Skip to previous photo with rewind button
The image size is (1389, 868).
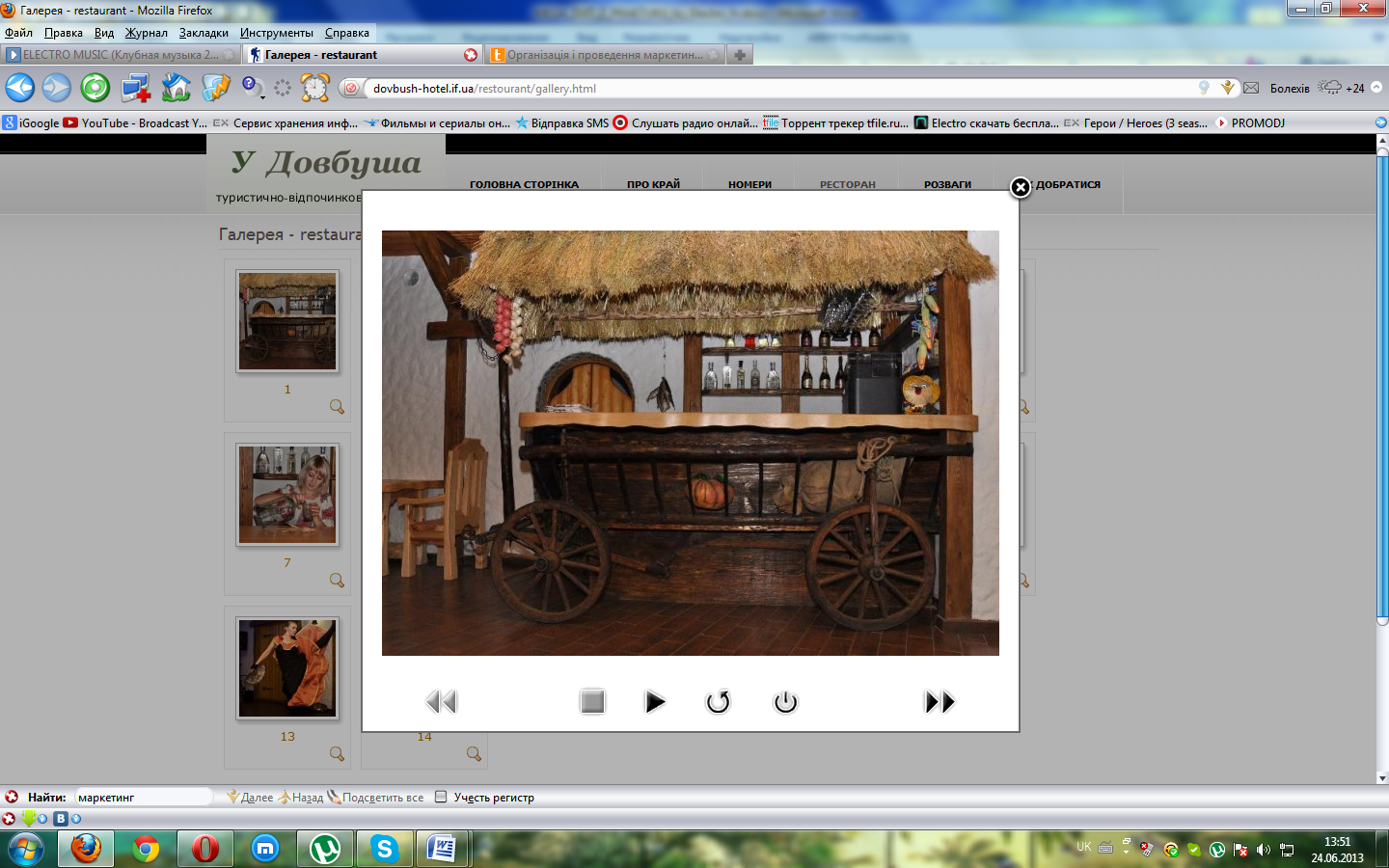pyautogui.click(x=441, y=702)
